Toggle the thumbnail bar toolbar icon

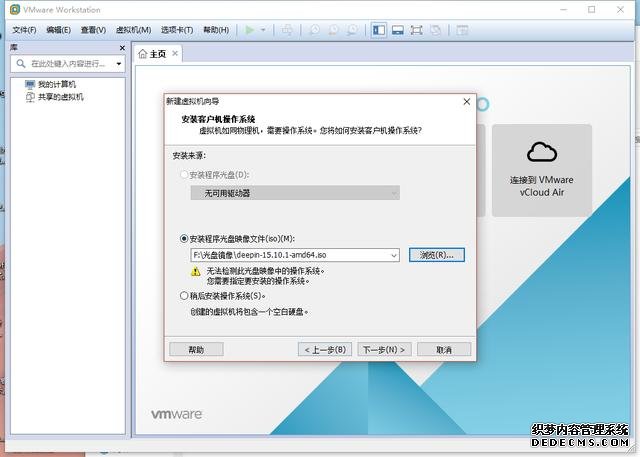[x=398, y=30]
